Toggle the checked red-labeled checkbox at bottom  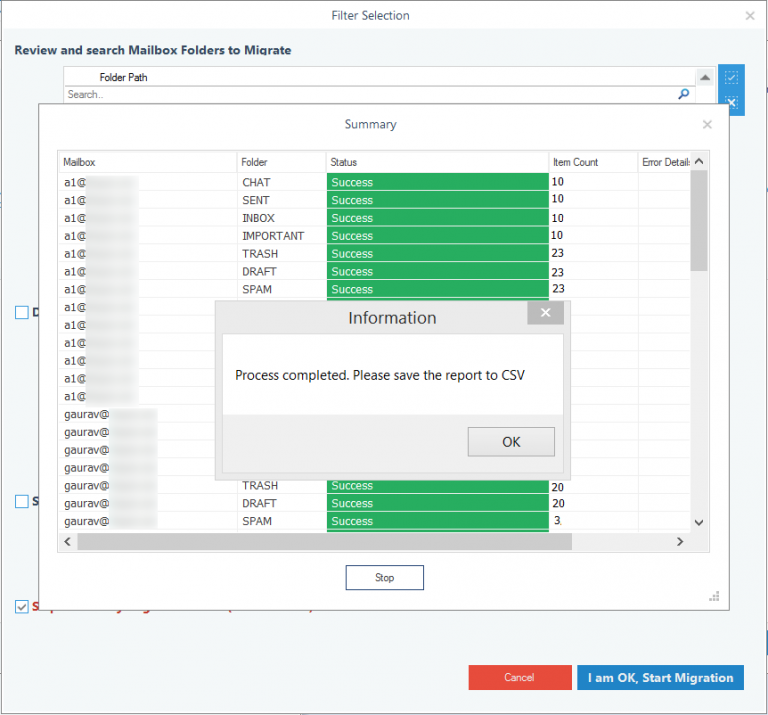22,606
